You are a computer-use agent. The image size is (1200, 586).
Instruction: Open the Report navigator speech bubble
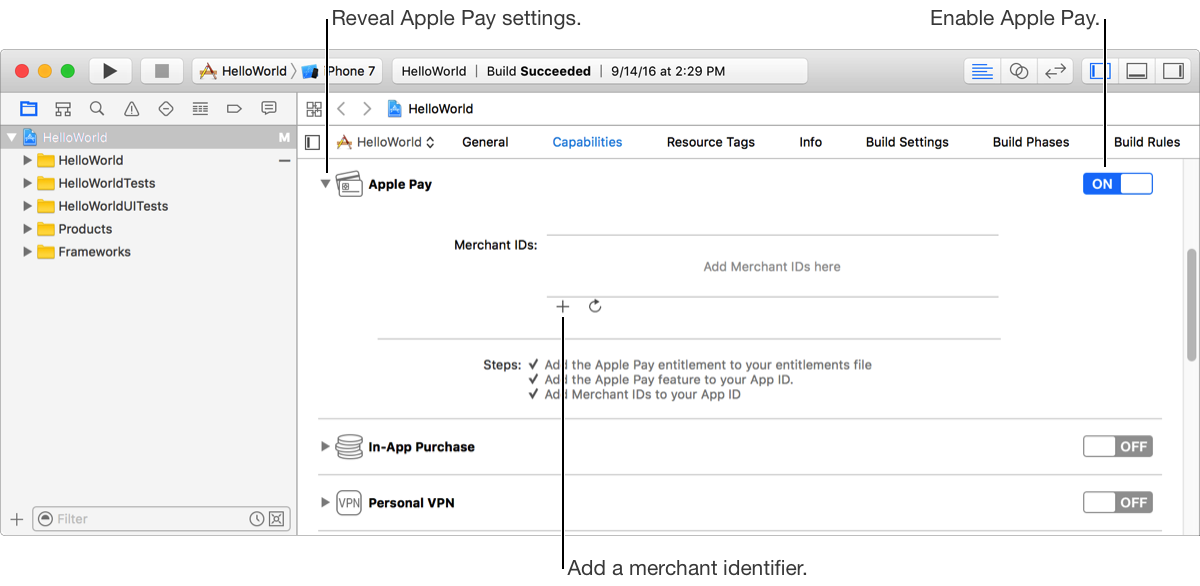pyautogui.click(x=268, y=108)
